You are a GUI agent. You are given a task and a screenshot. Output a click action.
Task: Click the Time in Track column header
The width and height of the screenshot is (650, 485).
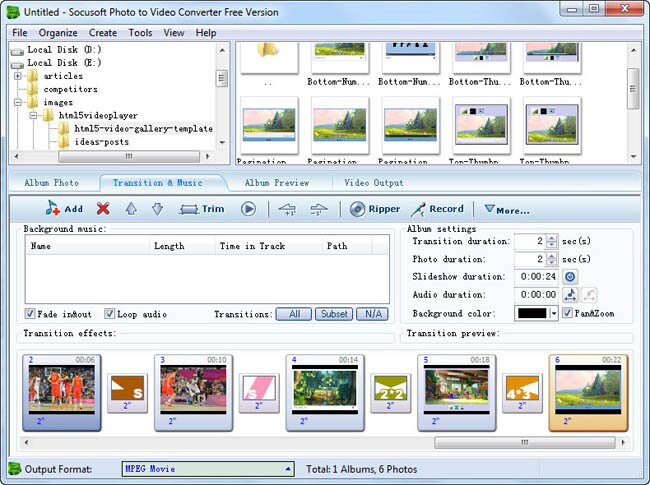269,246
